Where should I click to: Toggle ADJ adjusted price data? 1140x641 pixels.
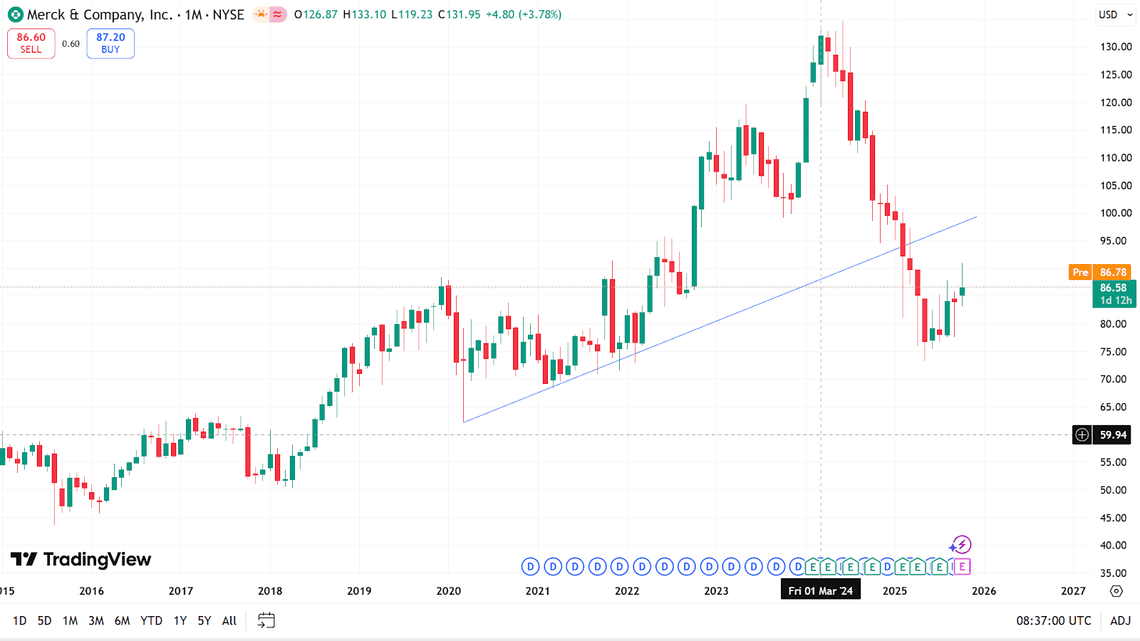coord(1120,621)
